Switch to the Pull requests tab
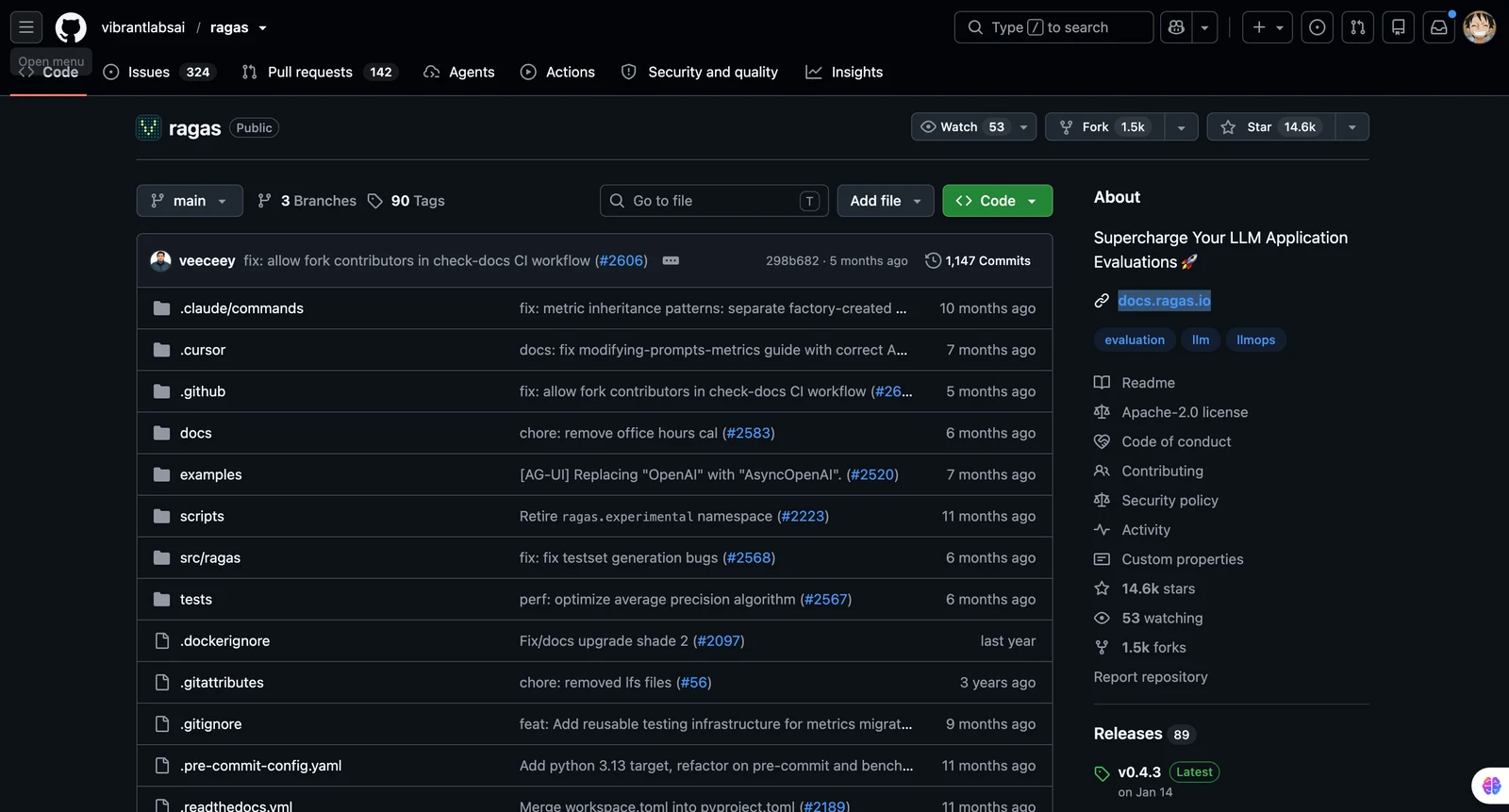This screenshot has width=1509, height=812. 320,72
